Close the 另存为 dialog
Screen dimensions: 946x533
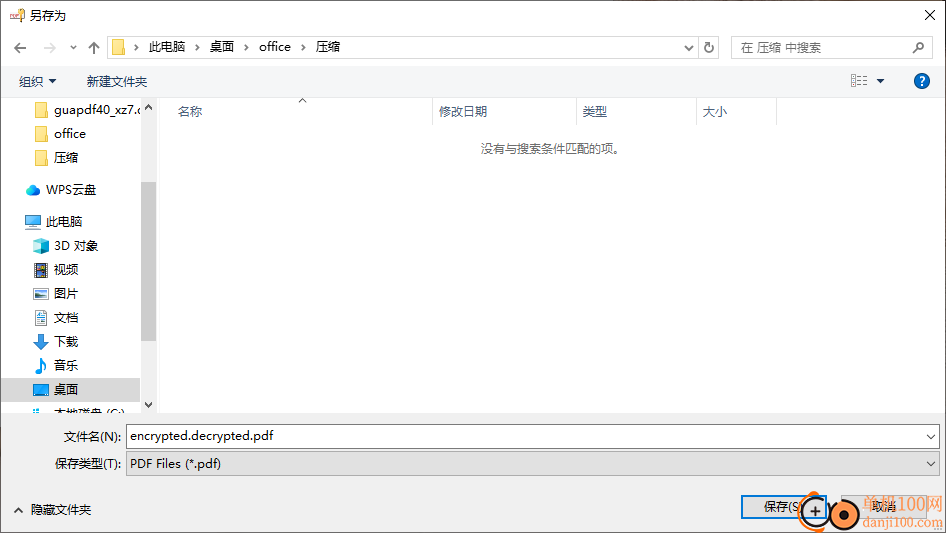(930, 15)
